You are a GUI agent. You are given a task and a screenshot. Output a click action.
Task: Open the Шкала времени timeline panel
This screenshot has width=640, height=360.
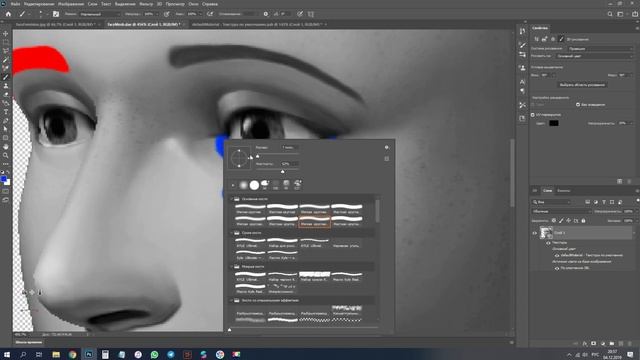pyautogui.click(x=29, y=342)
